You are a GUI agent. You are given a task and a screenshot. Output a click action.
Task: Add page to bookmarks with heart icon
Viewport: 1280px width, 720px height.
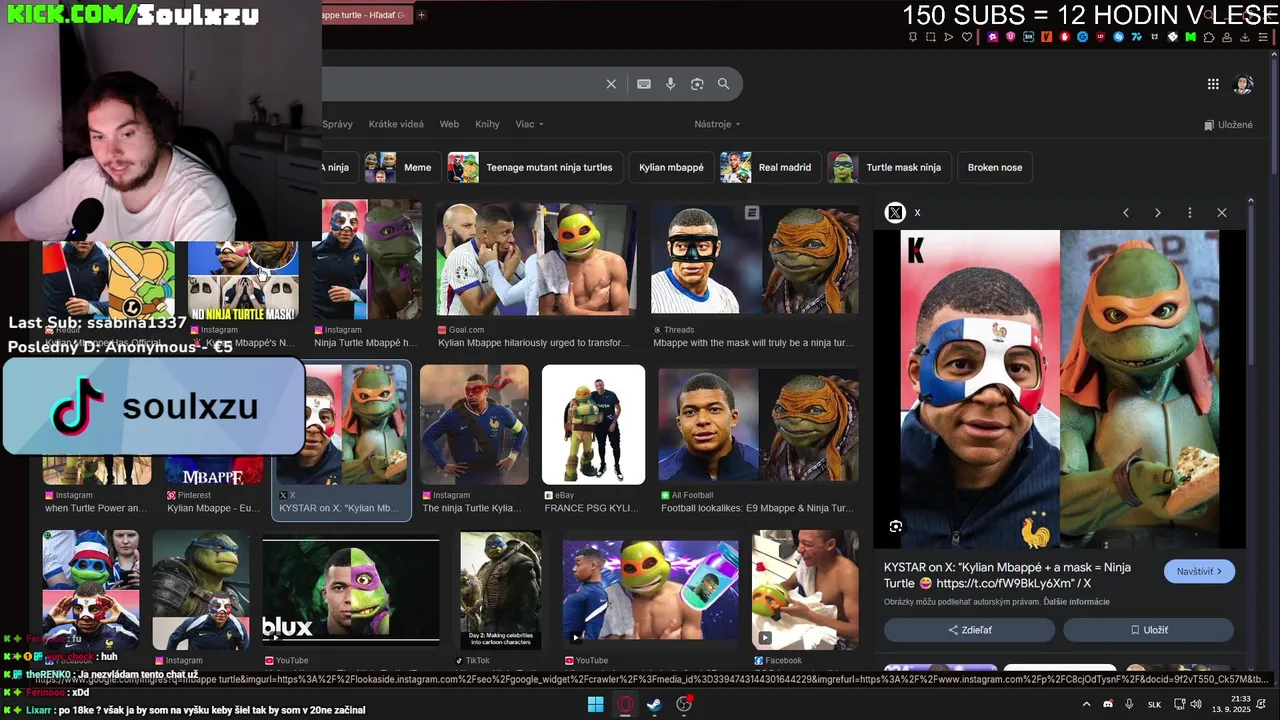pos(967,37)
